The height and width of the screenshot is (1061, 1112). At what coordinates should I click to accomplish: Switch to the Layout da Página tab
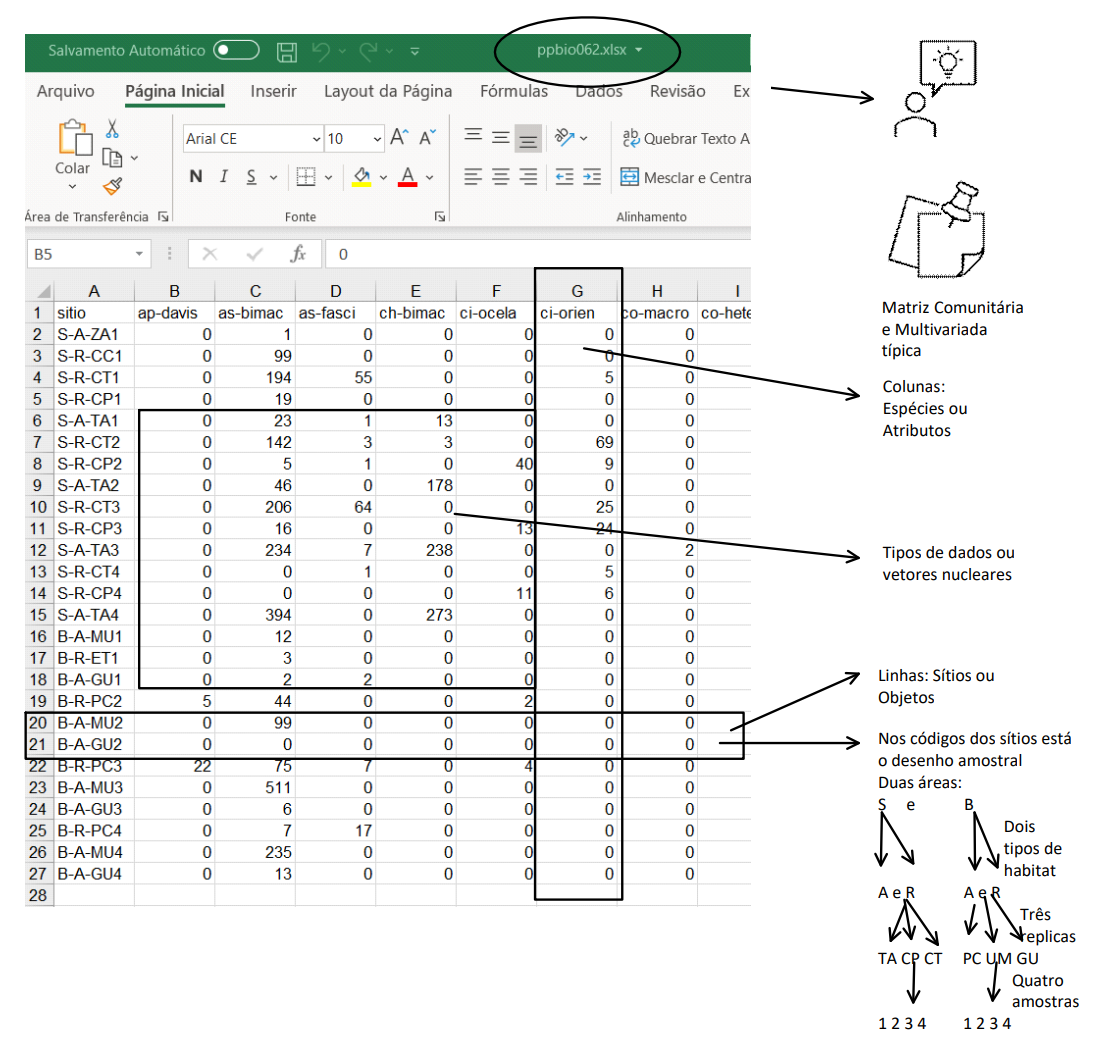tap(387, 91)
